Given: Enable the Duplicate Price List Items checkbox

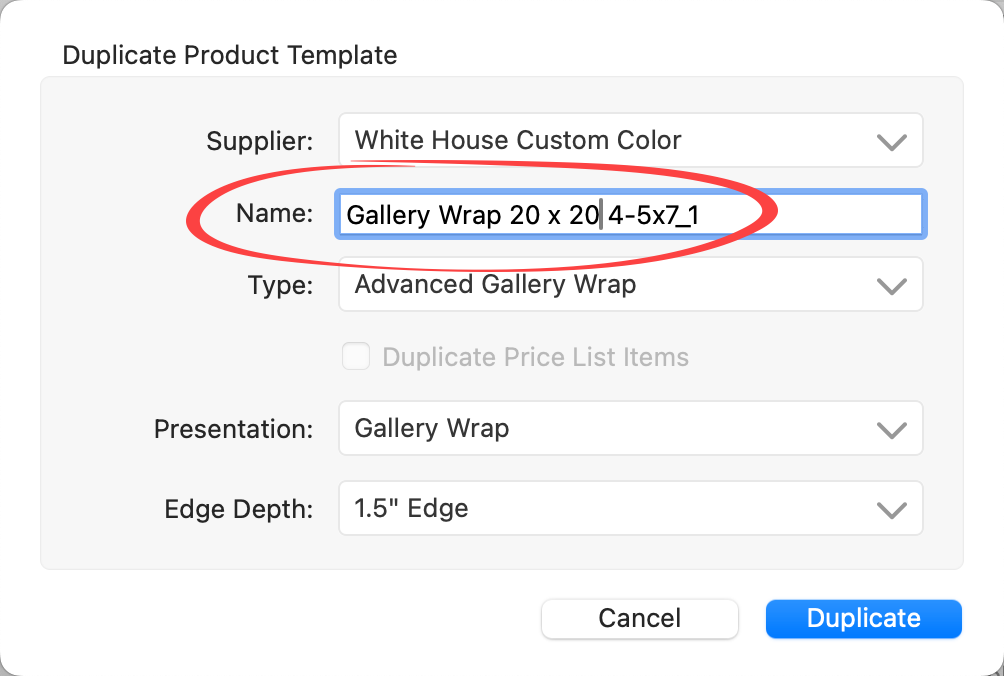Looking at the screenshot, I should click(356, 357).
